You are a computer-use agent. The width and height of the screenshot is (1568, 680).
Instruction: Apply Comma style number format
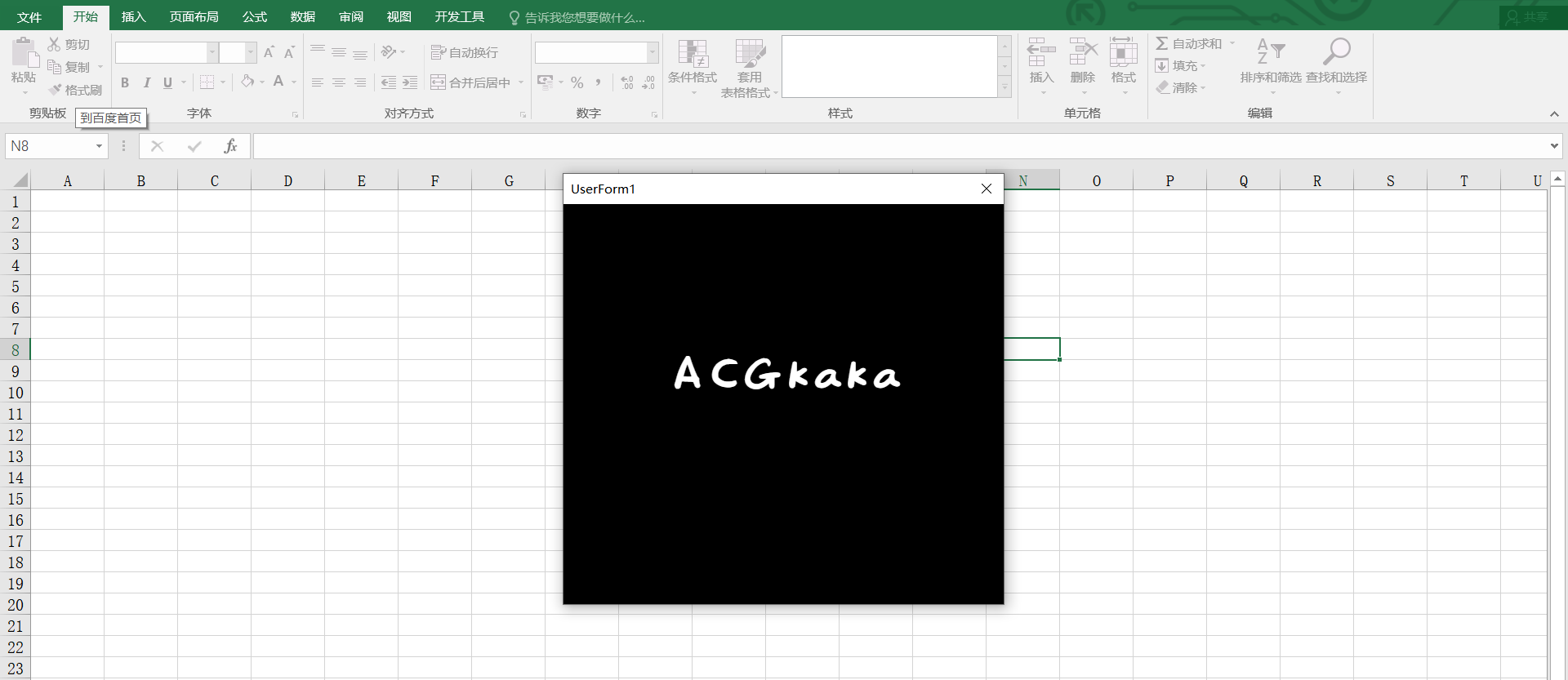[x=599, y=82]
